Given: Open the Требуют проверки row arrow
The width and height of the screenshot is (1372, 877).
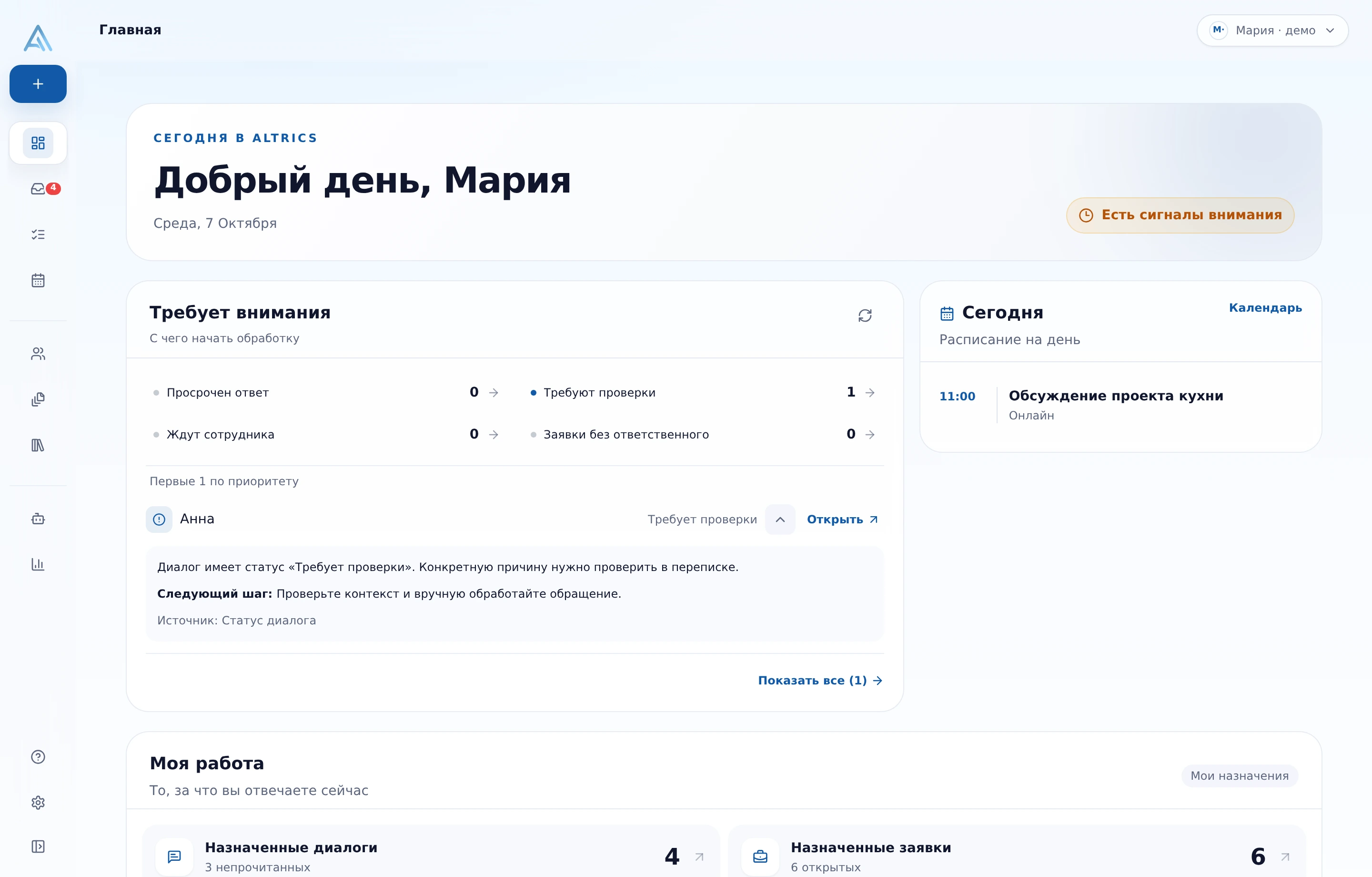Looking at the screenshot, I should point(870,392).
